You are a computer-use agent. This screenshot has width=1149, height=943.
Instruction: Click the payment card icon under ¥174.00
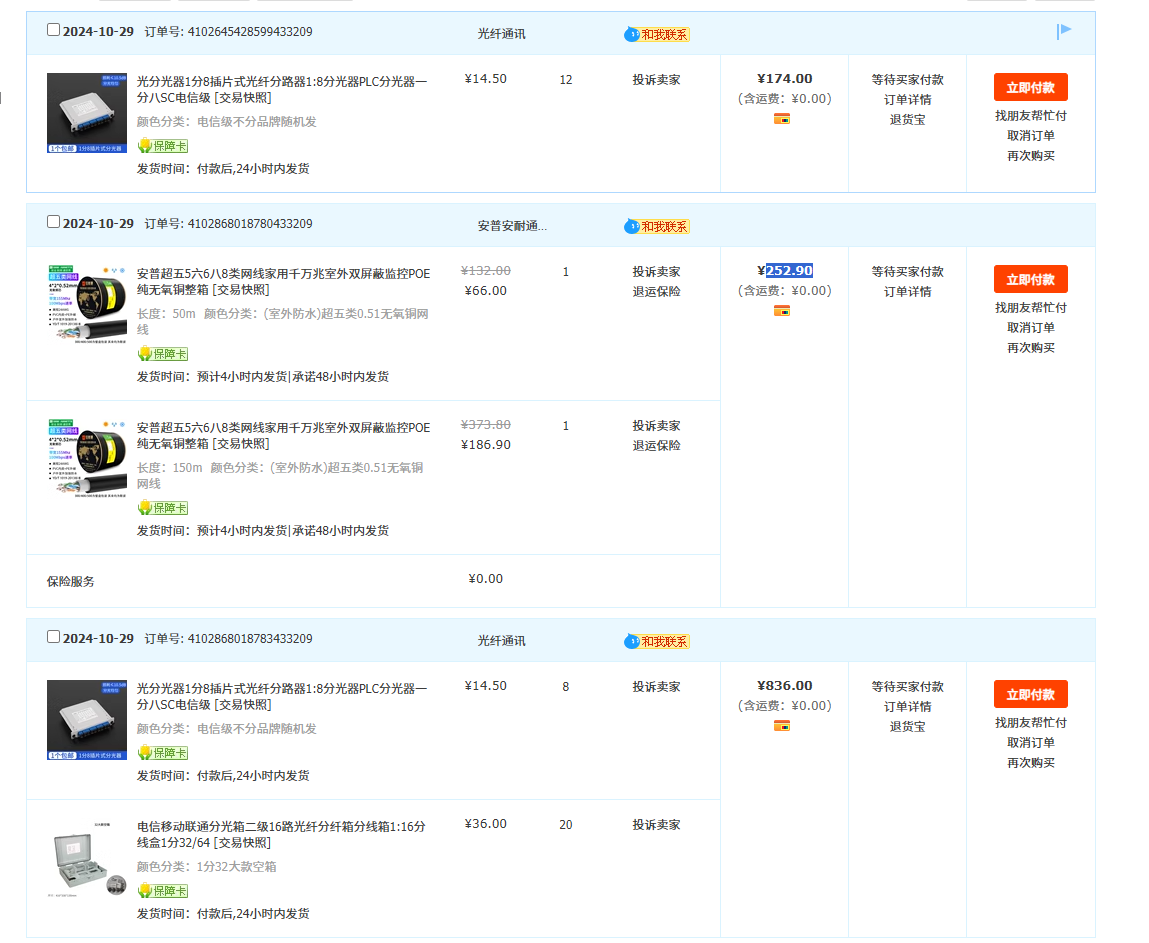click(x=782, y=119)
